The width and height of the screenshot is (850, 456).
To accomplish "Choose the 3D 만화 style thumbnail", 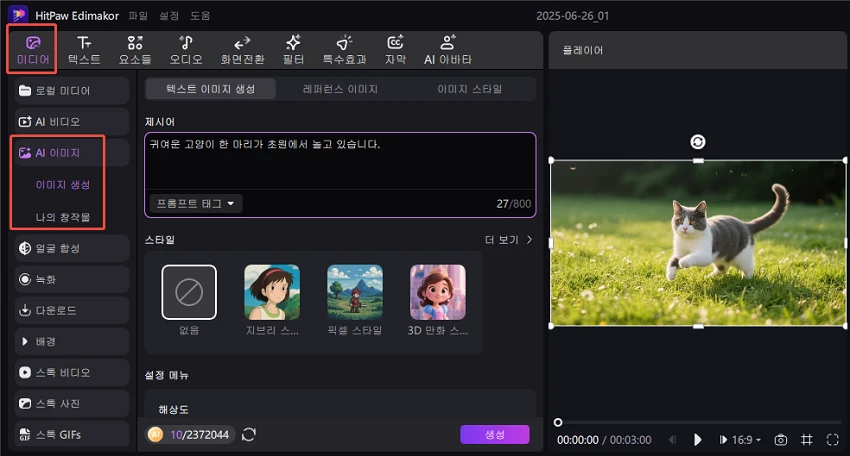I will (x=437, y=292).
